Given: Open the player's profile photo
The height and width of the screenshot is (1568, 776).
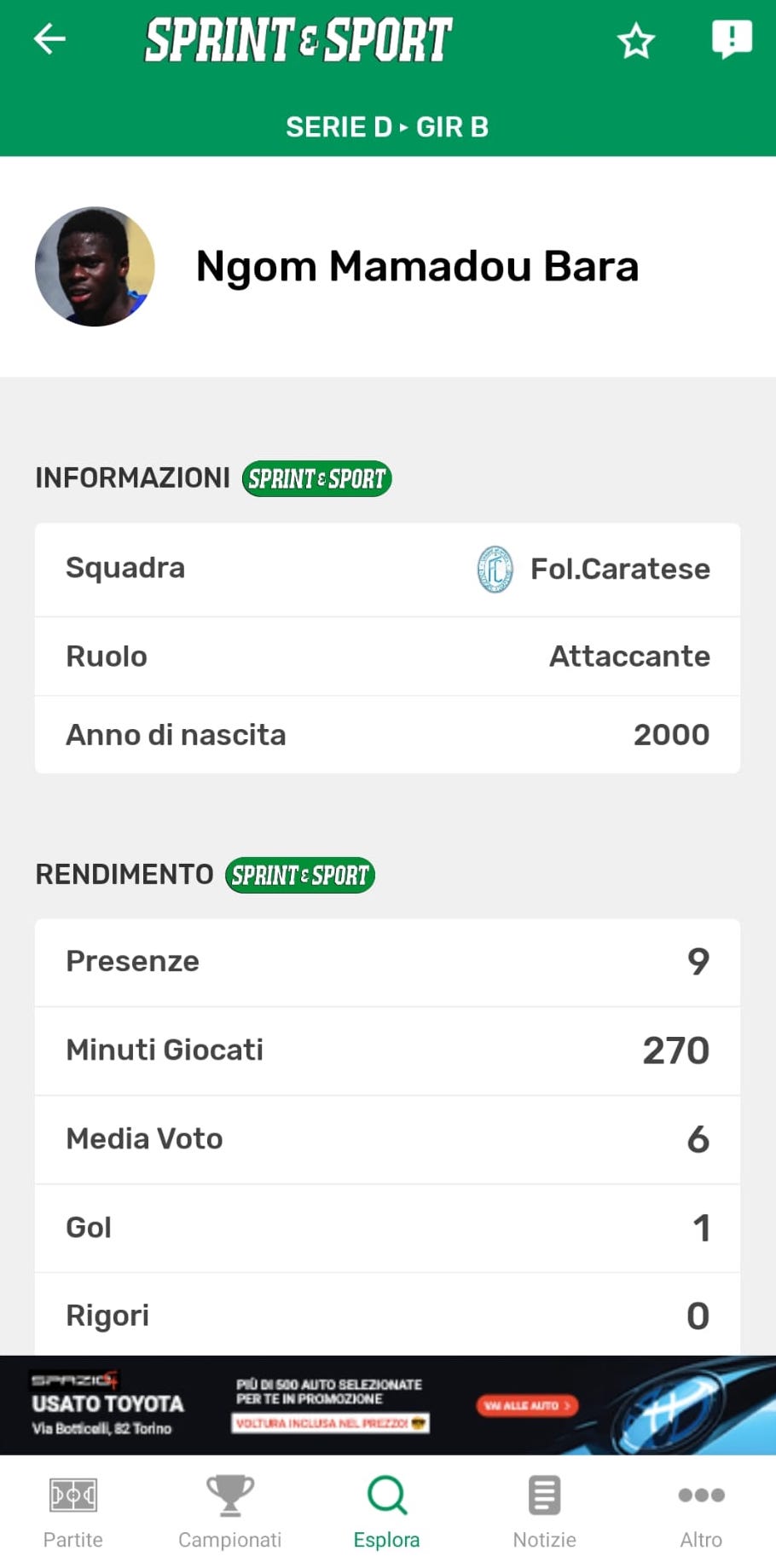Looking at the screenshot, I should [95, 266].
